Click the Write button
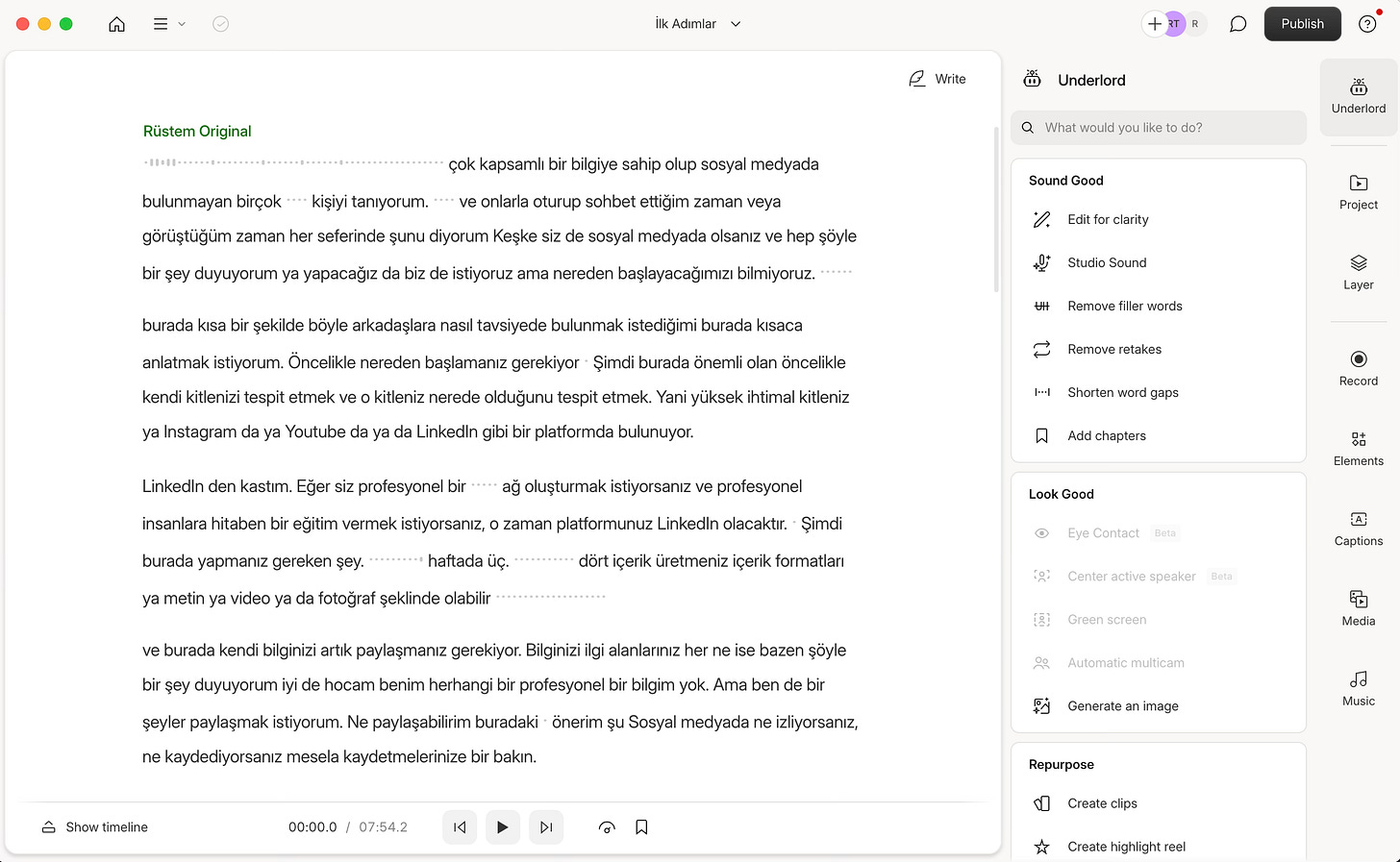 pos(937,79)
